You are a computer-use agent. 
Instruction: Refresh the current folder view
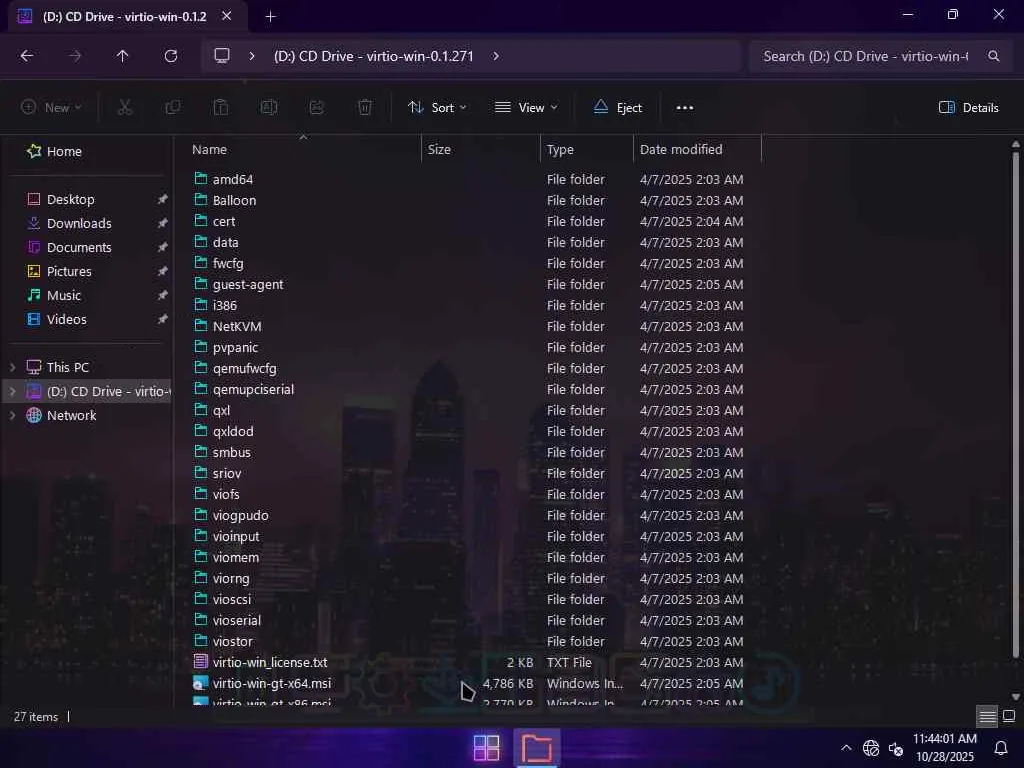click(171, 56)
